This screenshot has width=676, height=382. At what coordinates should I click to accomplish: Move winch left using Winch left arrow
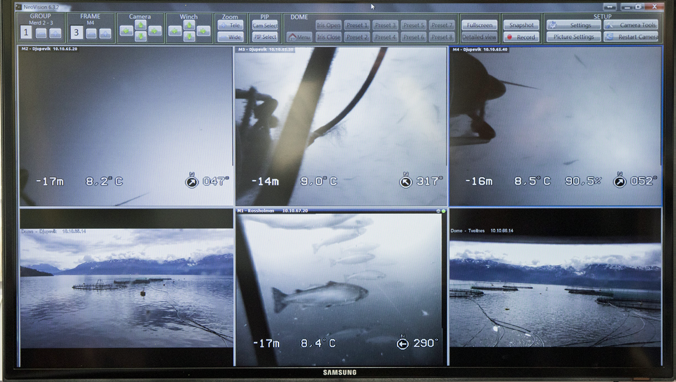click(175, 31)
